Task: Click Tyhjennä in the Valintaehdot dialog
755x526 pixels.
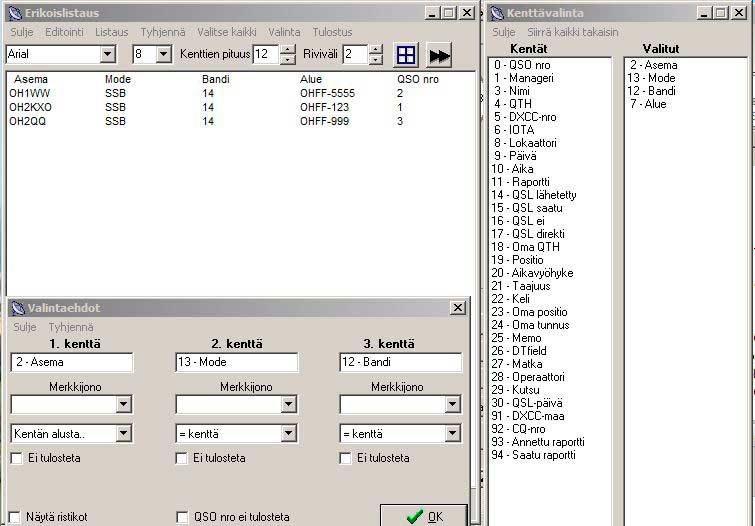Action: [71, 327]
